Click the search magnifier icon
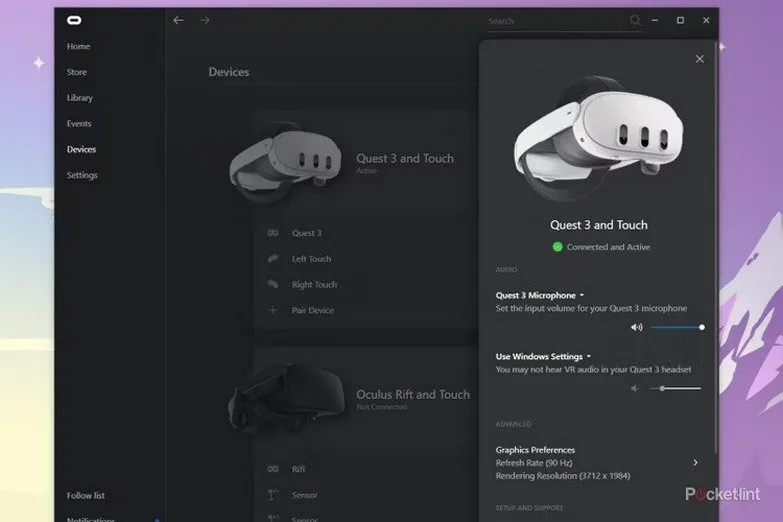 pyautogui.click(x=636, y=20)
